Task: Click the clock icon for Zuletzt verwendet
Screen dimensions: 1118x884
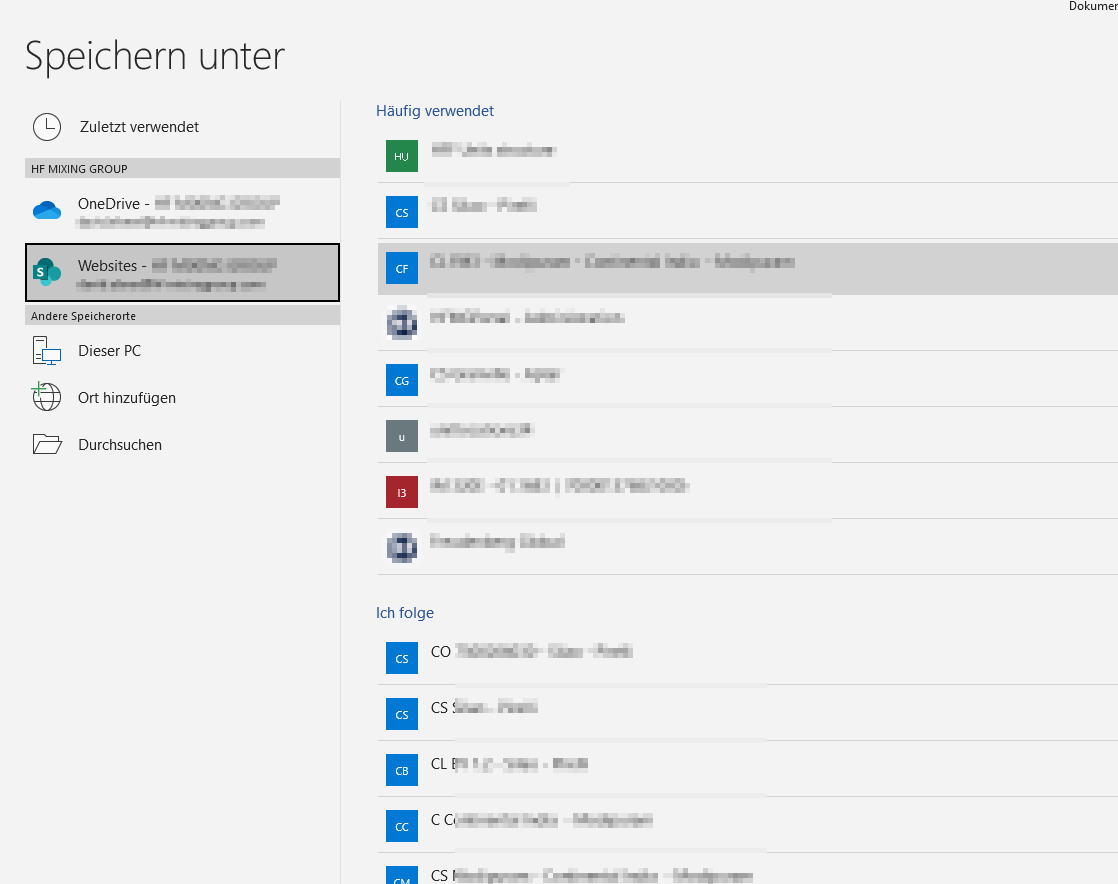Action: [x=46, y=127]
